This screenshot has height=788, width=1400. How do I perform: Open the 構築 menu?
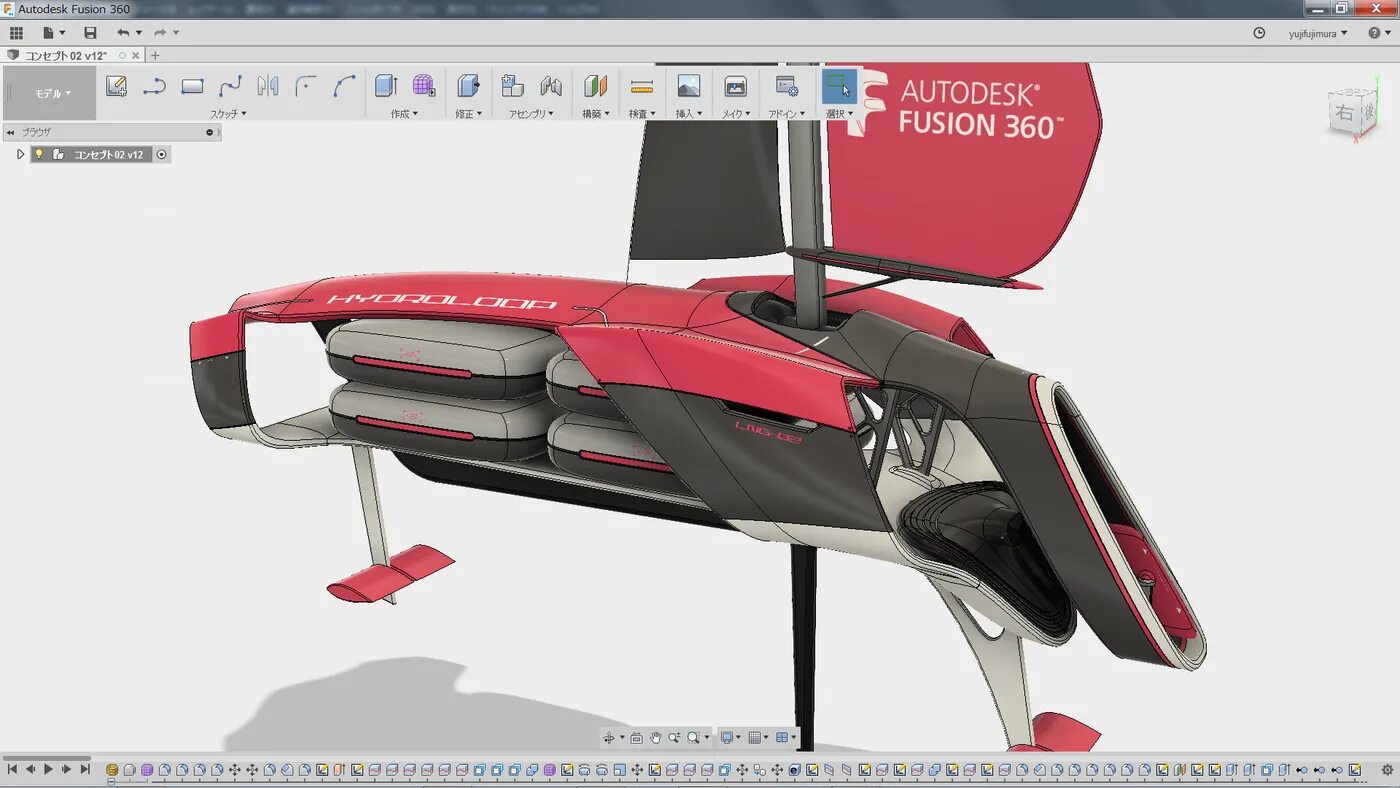pos(596,114)
